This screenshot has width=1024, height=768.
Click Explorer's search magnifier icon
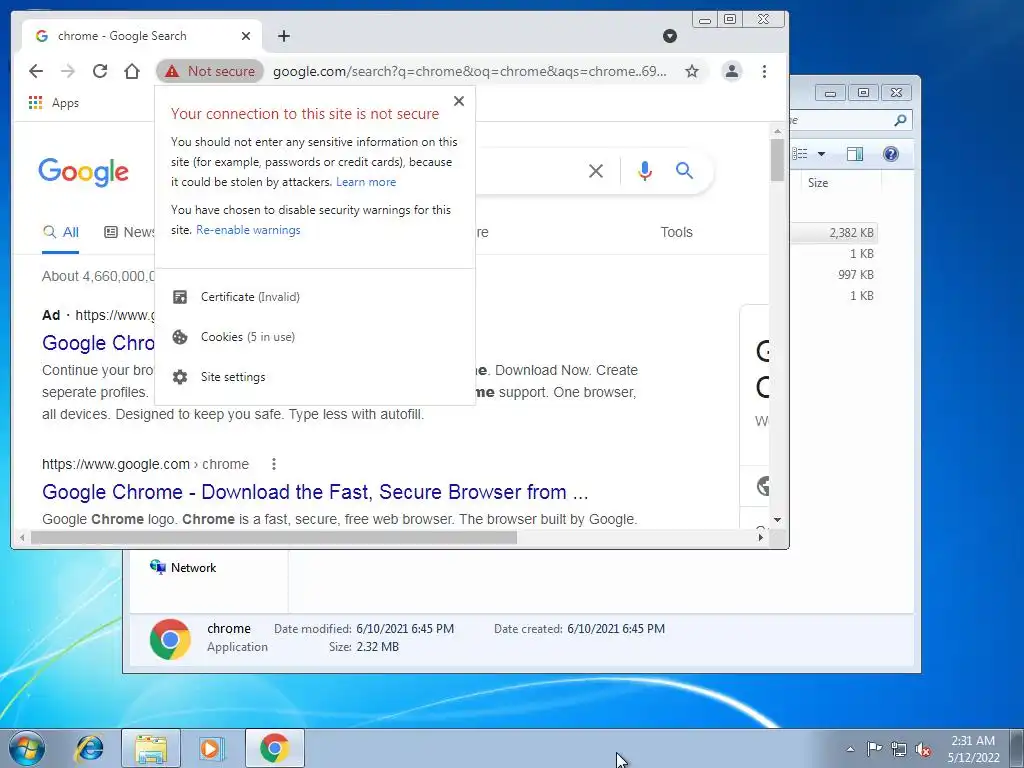(x=900, y=120)
